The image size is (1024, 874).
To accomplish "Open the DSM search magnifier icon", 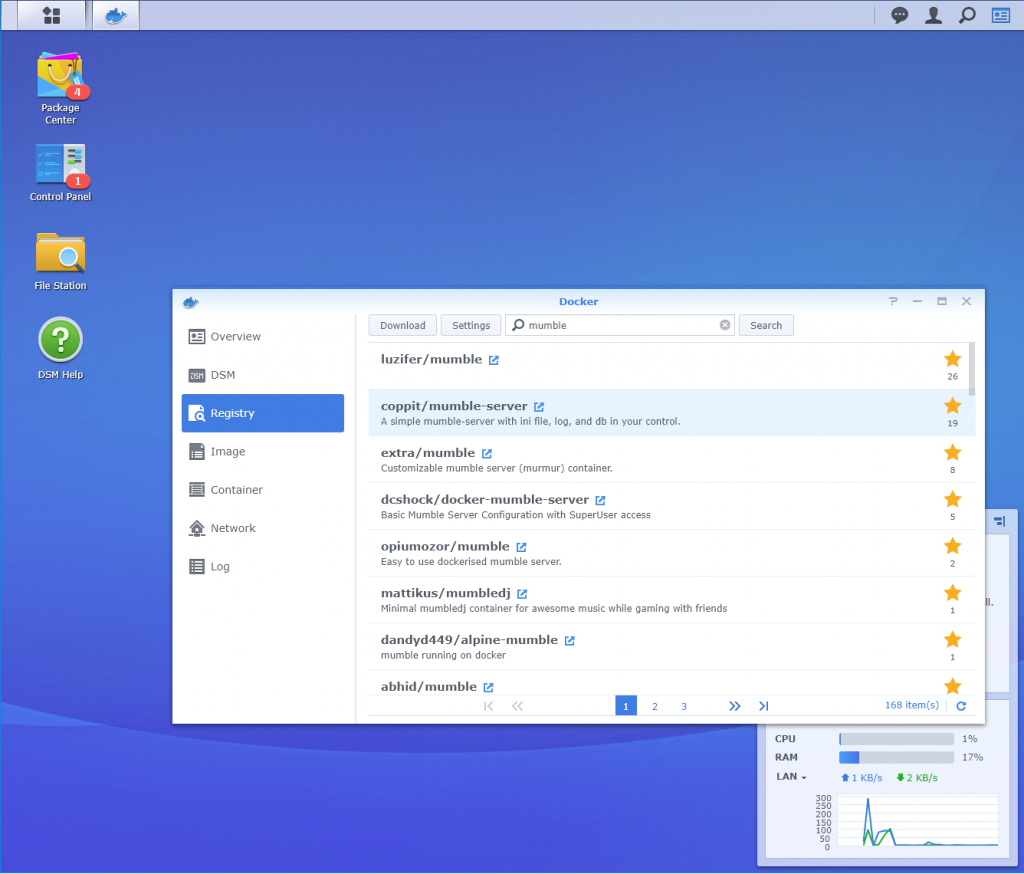I will click(x=966, y=15).
